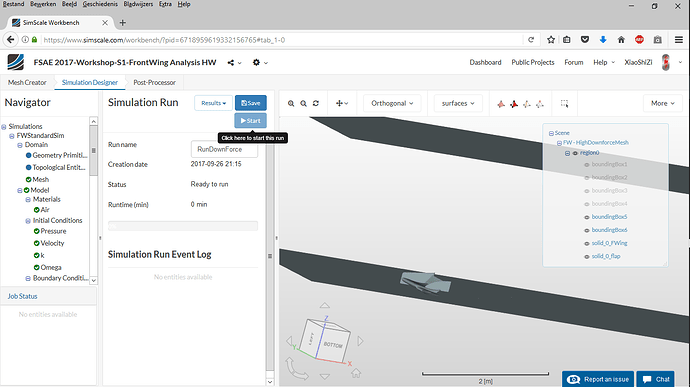The image size is (690, 387).
Task: Toggle visibility of region0 eye icon
Action: (x=575, y=153)
